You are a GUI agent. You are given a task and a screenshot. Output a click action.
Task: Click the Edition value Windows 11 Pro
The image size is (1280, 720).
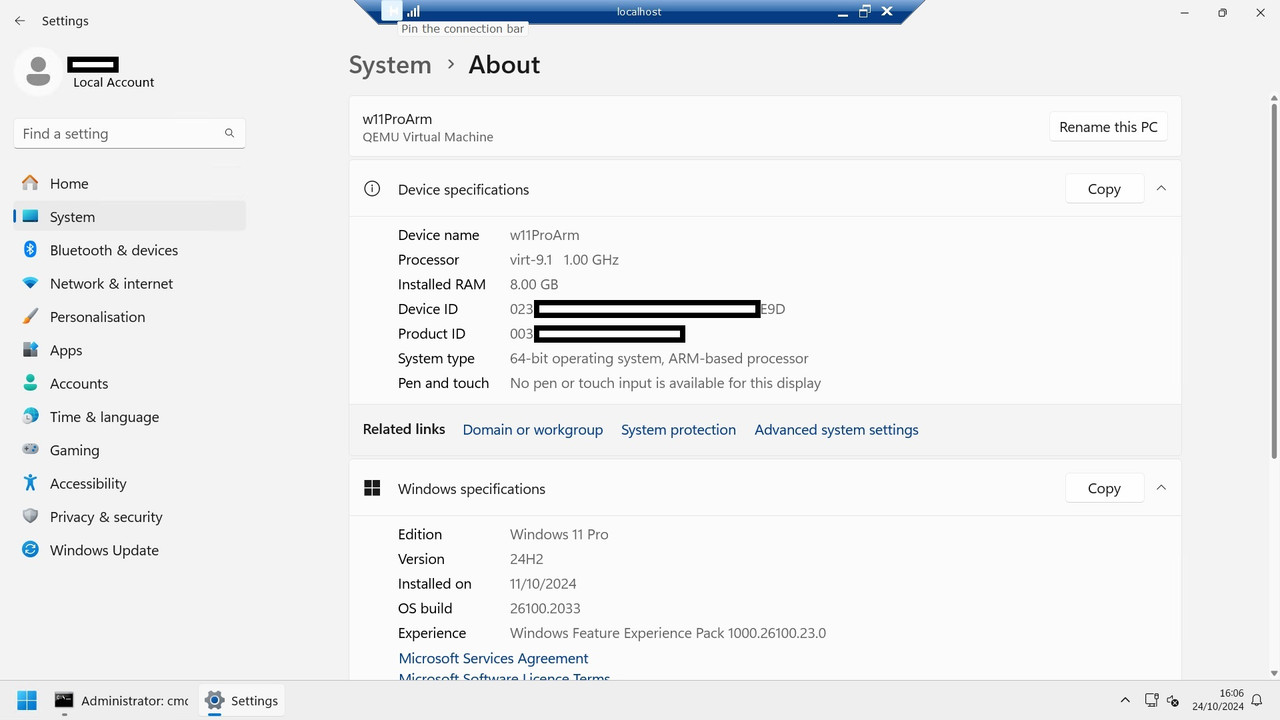[559, 534]
